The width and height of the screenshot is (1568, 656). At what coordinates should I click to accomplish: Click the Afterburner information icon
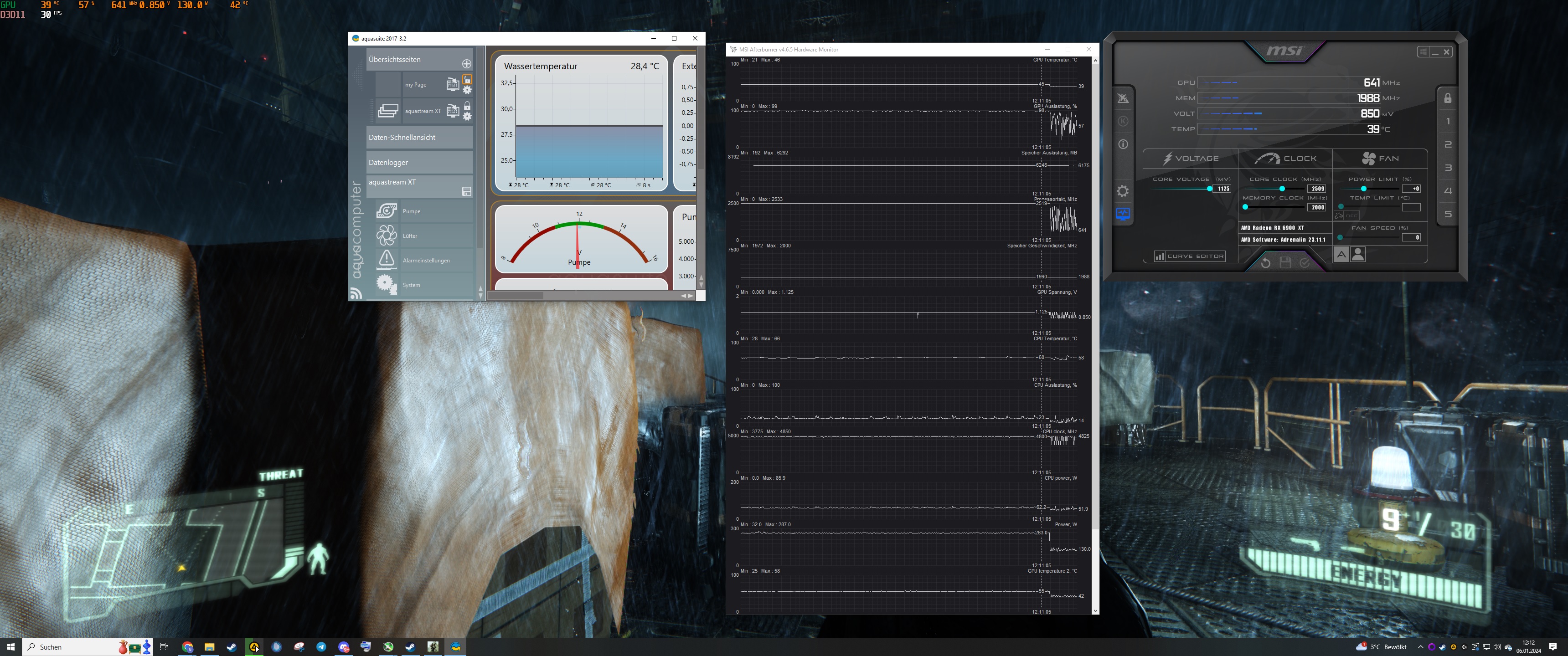point(1122,144)
